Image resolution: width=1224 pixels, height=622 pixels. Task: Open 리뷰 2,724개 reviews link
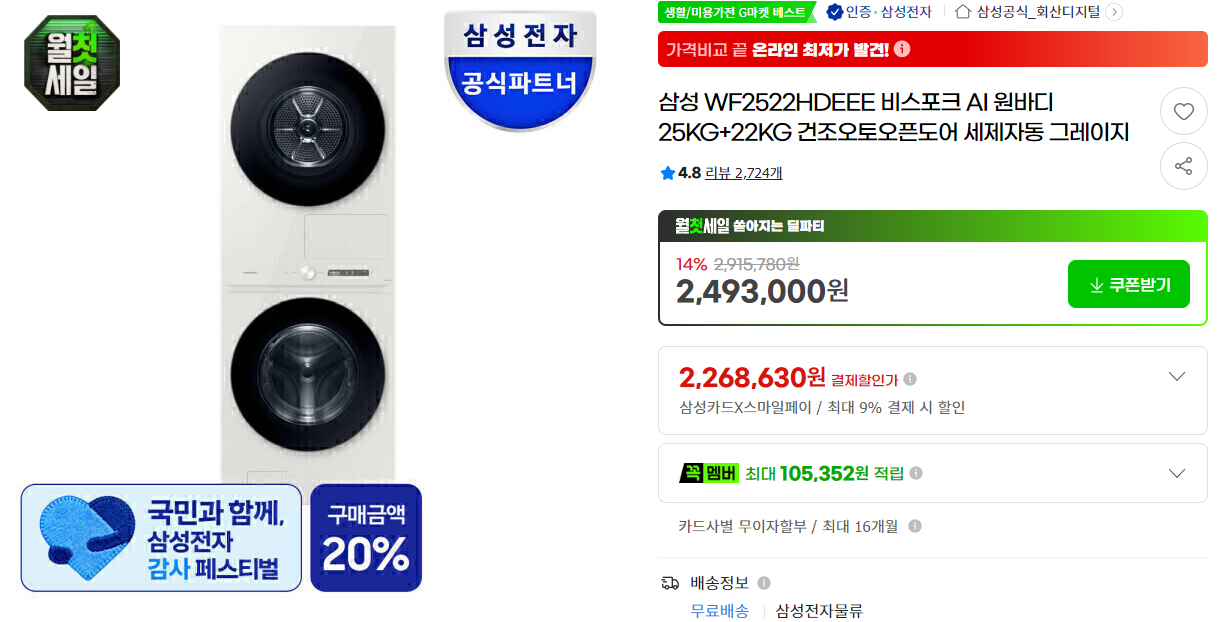tap(744, 173)
